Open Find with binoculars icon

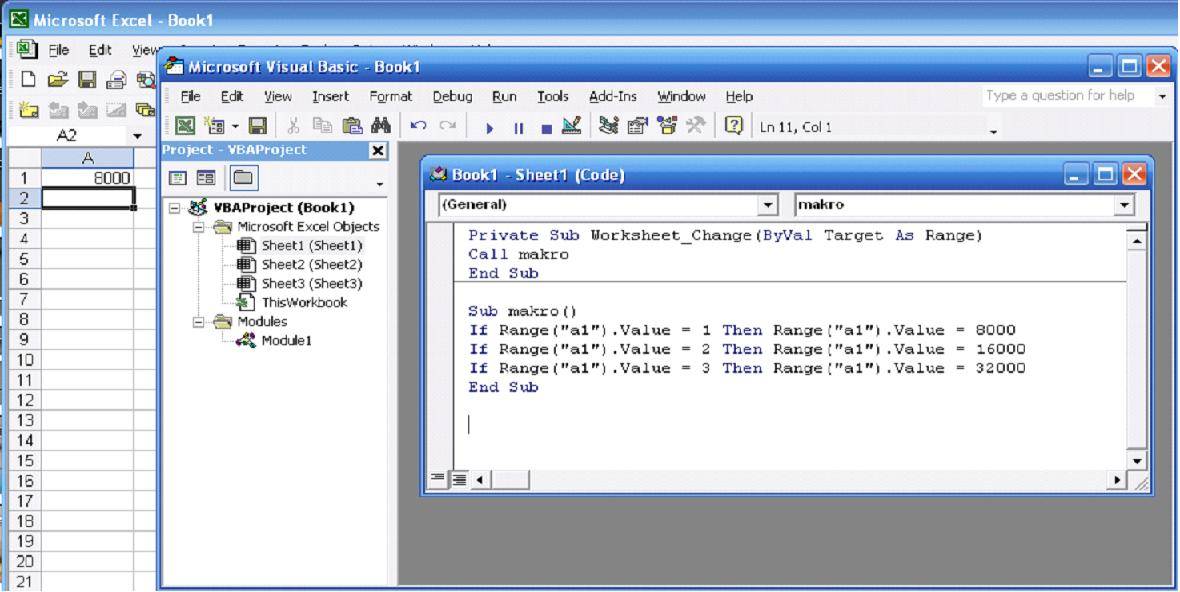point(381,126)
